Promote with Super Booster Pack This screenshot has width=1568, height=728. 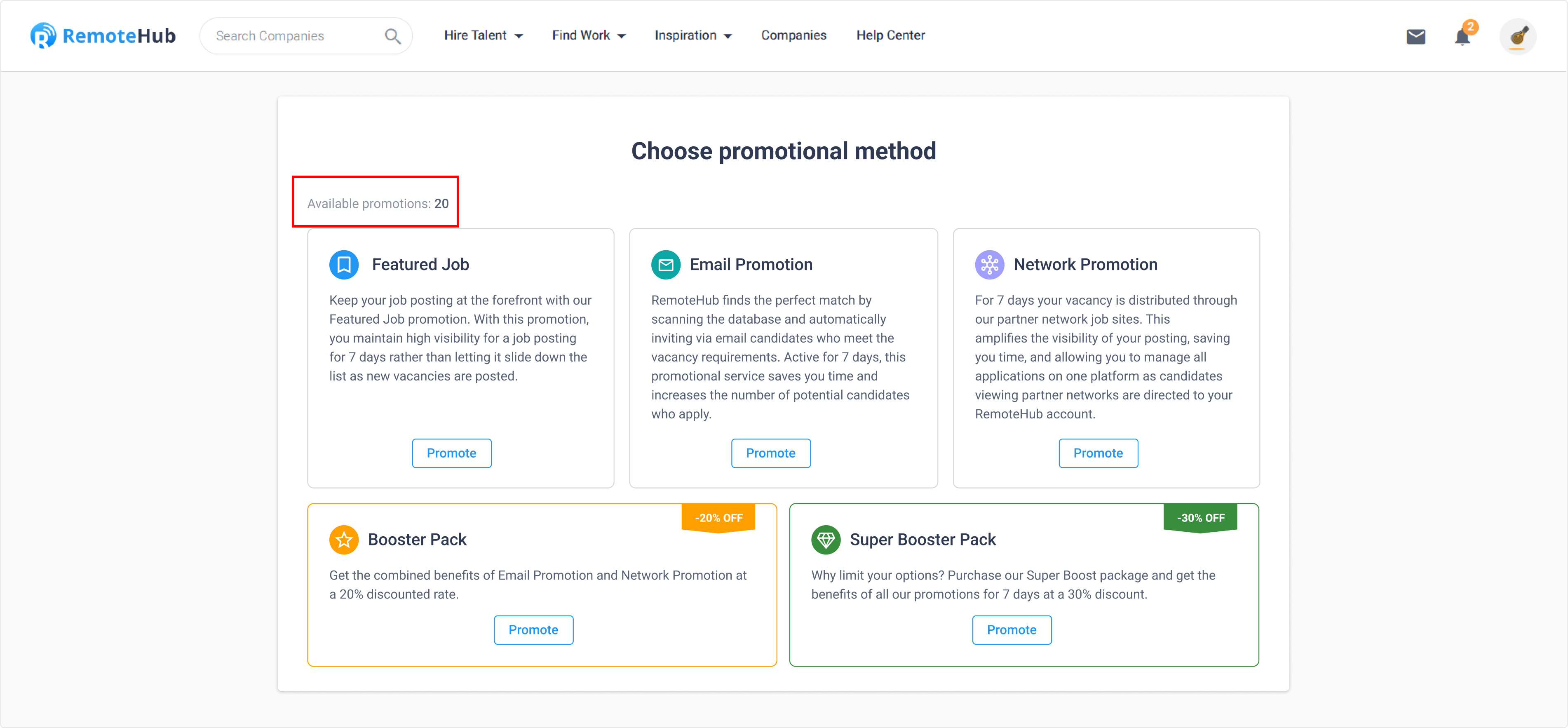pos(1012,629)
